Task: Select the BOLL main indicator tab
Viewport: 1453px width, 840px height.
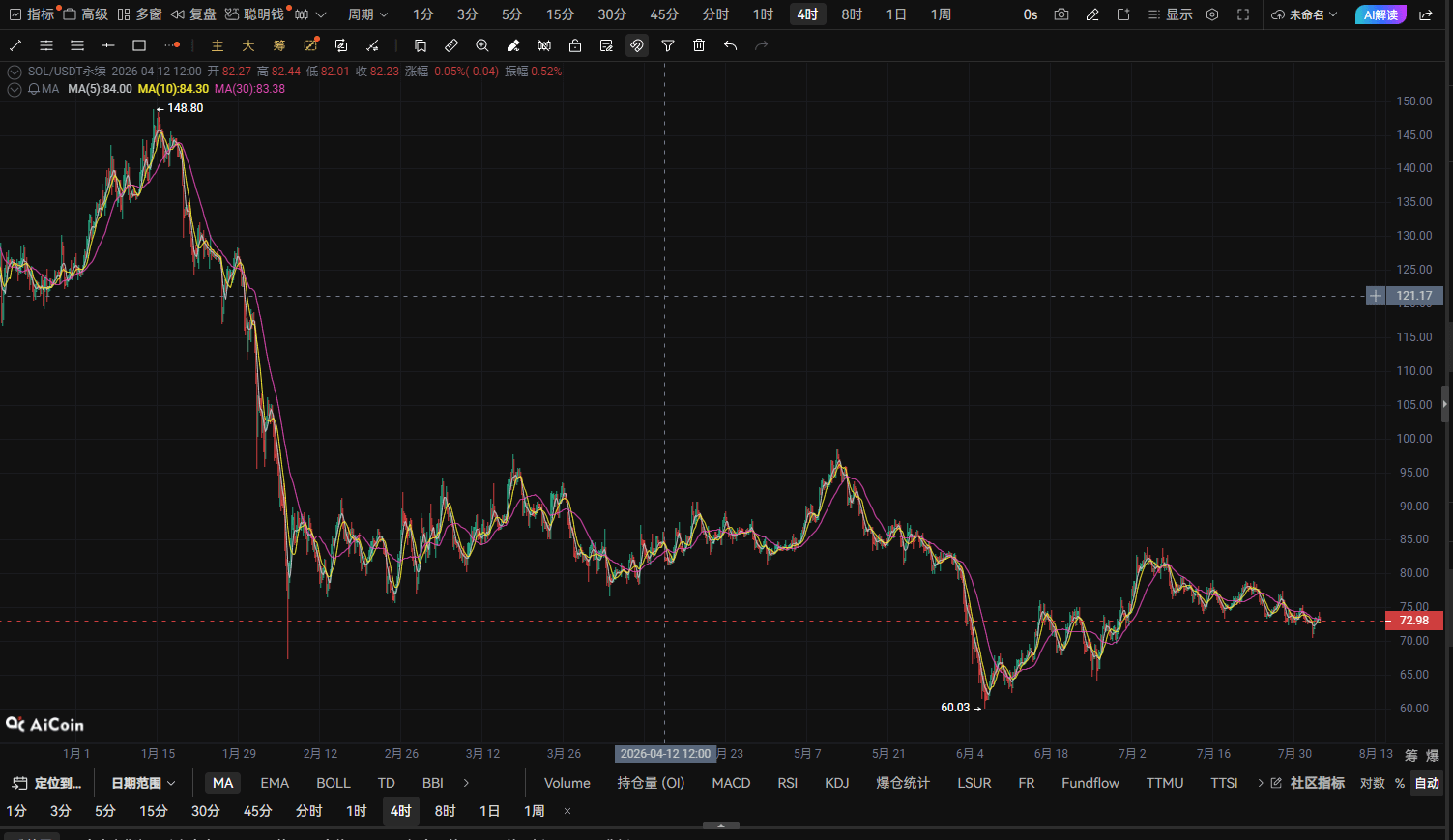Action: click(334, 783)
